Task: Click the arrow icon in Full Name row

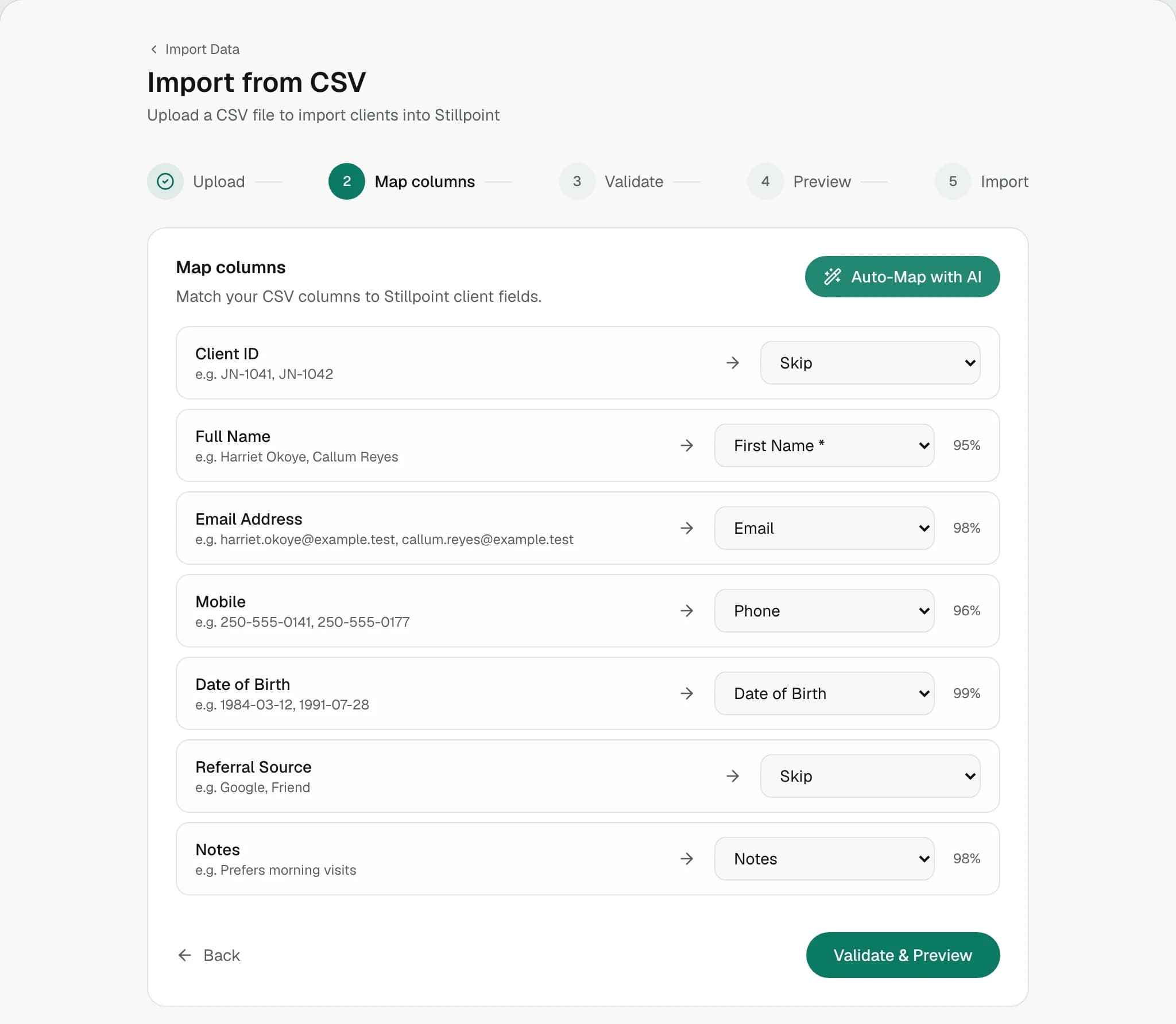Action: [687, 445]
